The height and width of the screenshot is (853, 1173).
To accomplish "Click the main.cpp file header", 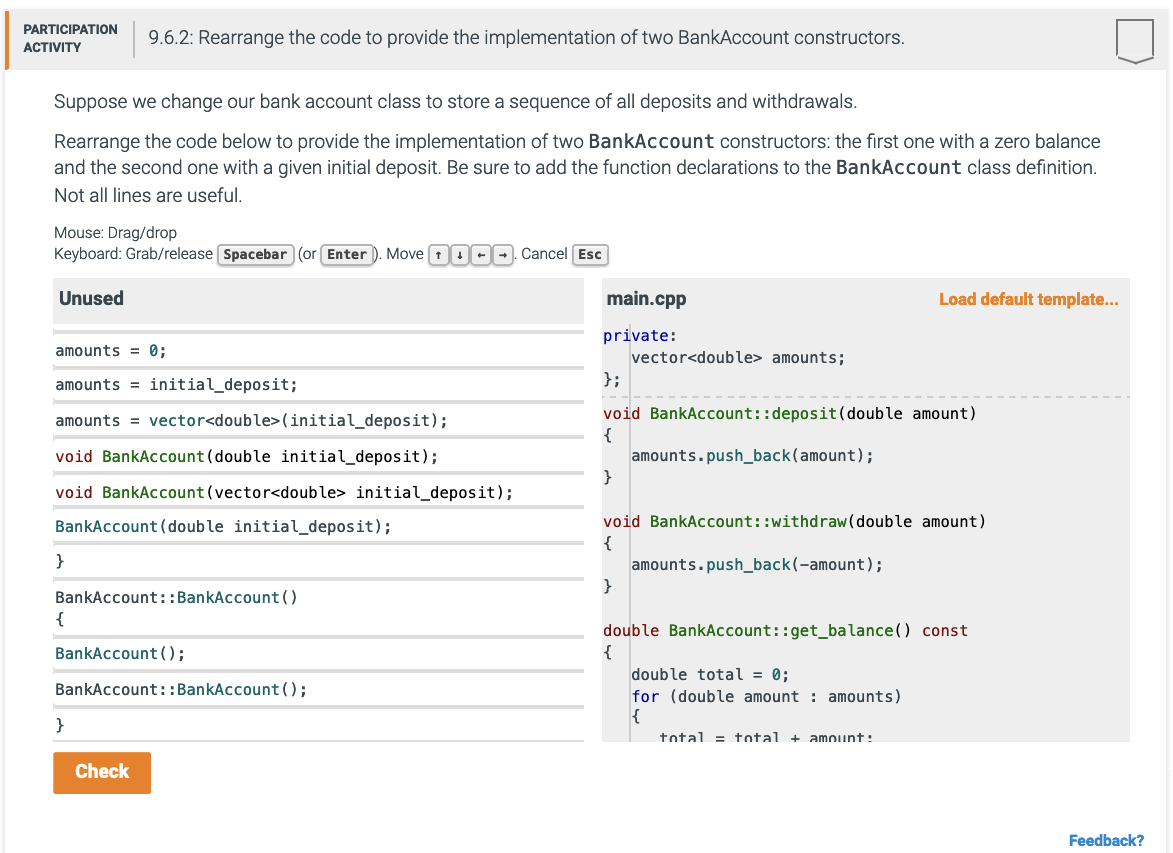I will point(646,299).
